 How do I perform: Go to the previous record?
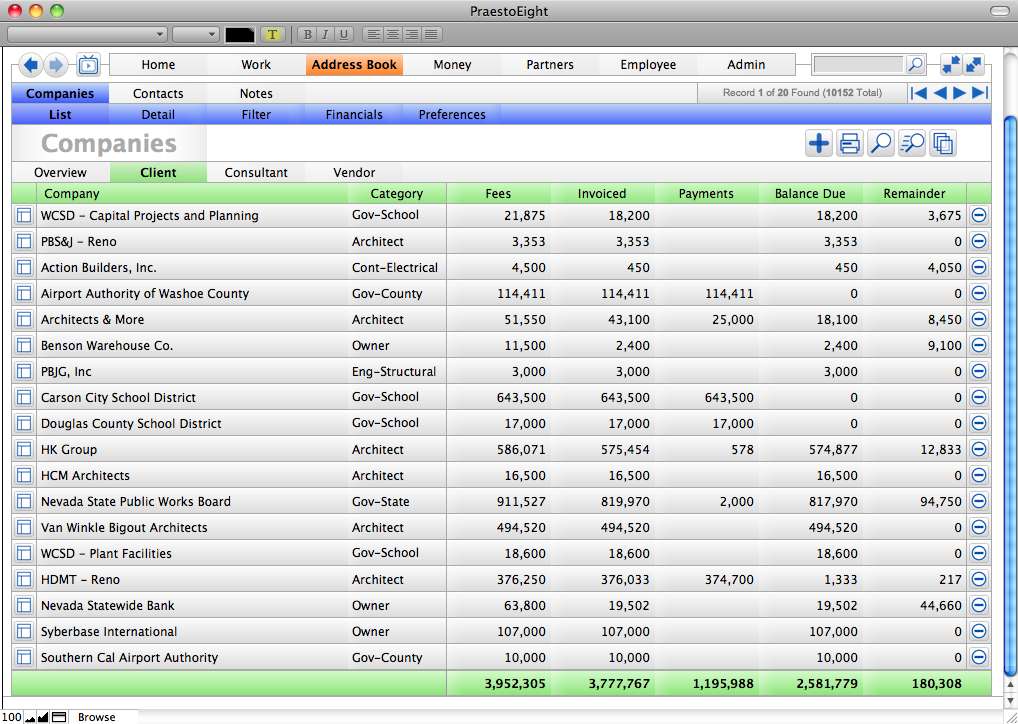coord(939,93)
